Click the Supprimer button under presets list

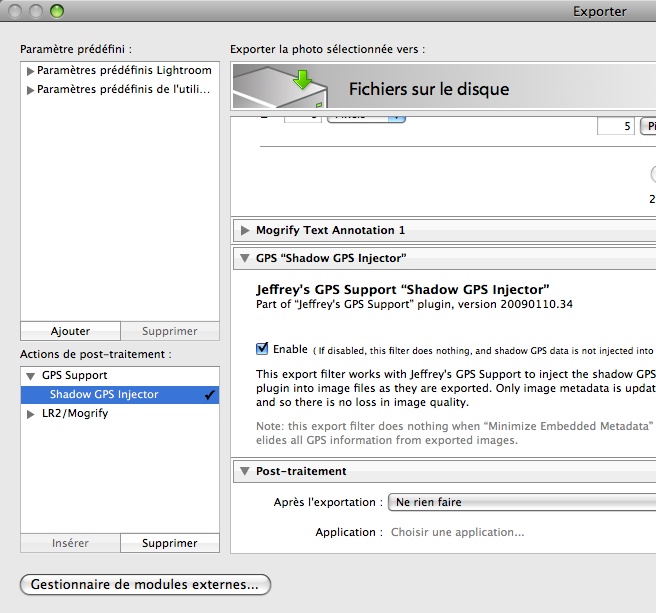point(170,331)
